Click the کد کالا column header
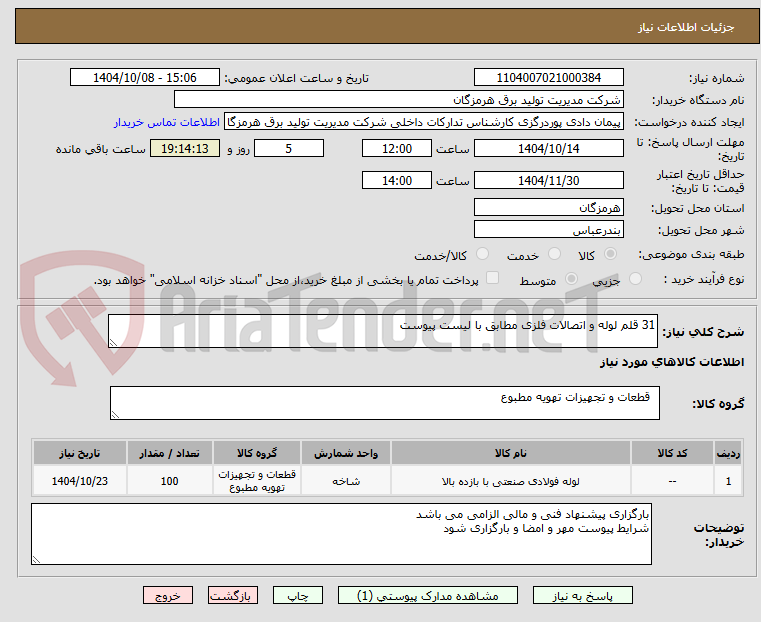 tap(672, 453)
